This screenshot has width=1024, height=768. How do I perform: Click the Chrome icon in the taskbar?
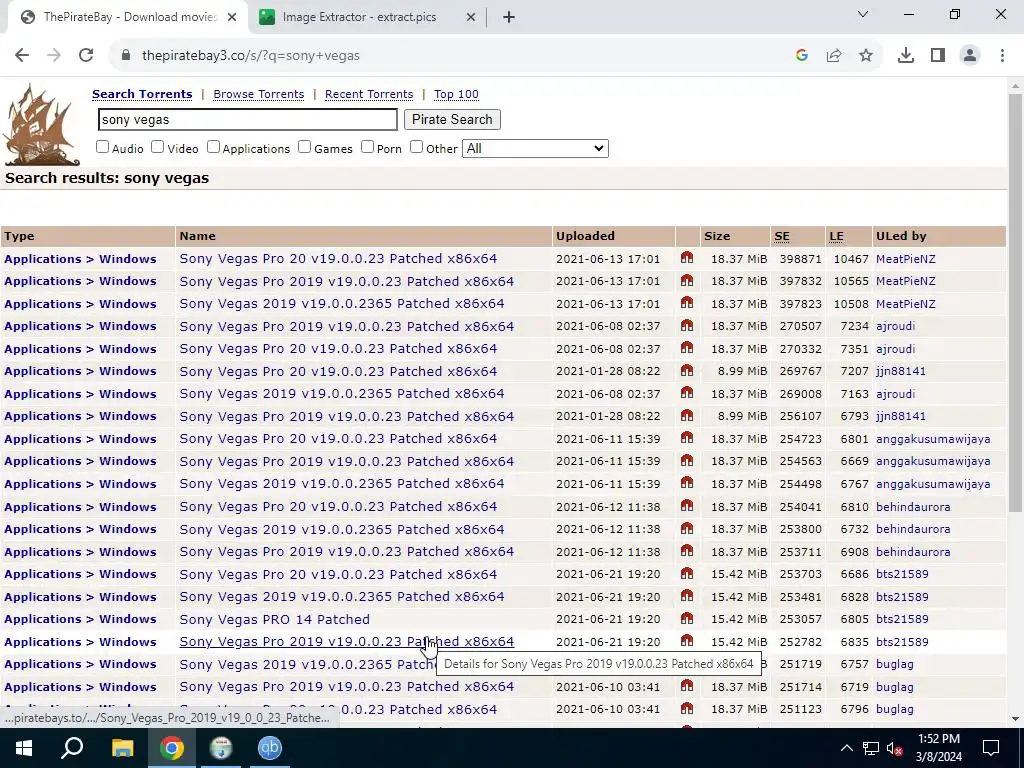pyautogui.click(x=172, y=748)
